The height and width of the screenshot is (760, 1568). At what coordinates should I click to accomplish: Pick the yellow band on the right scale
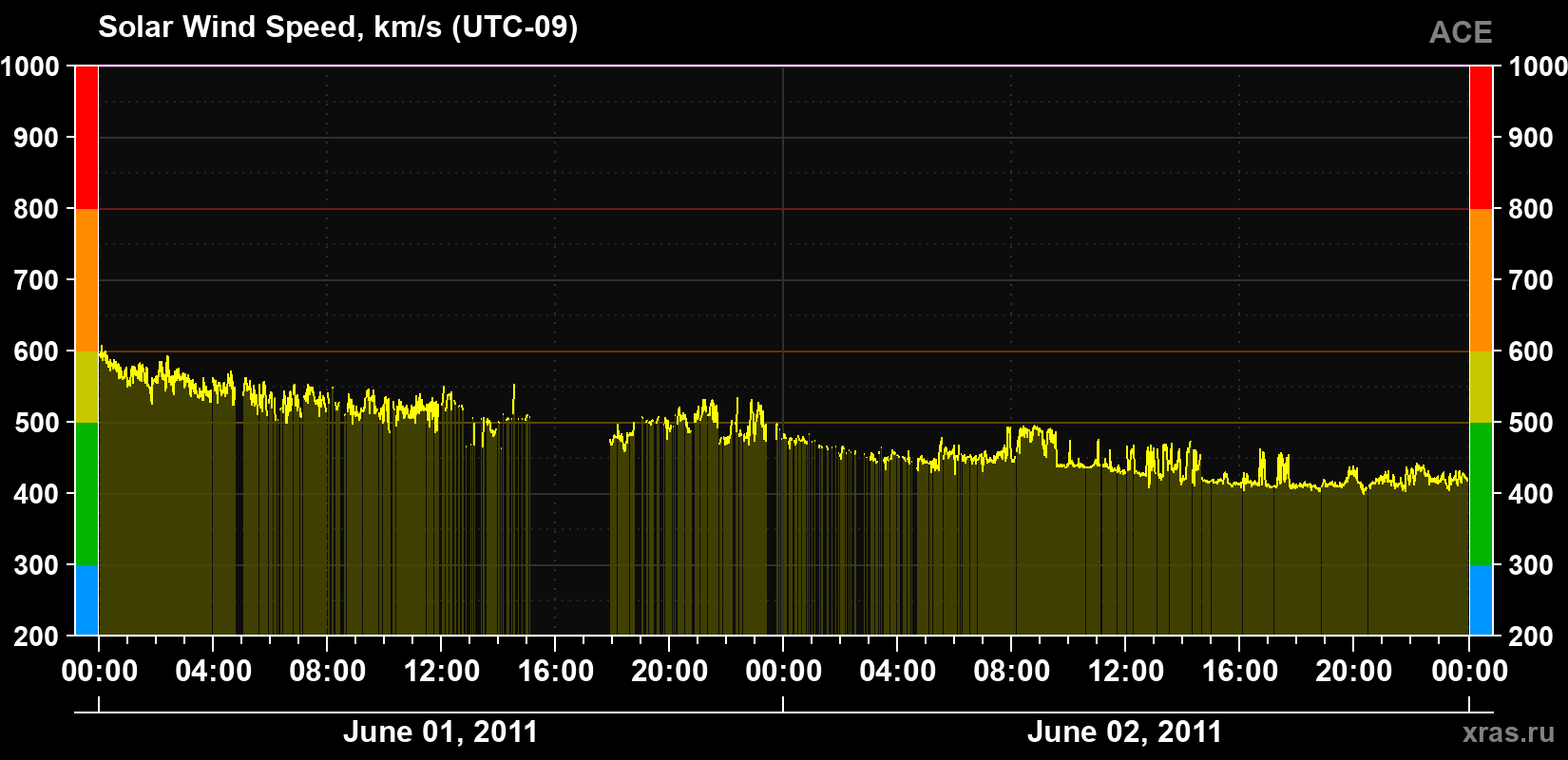(1481, 387)
